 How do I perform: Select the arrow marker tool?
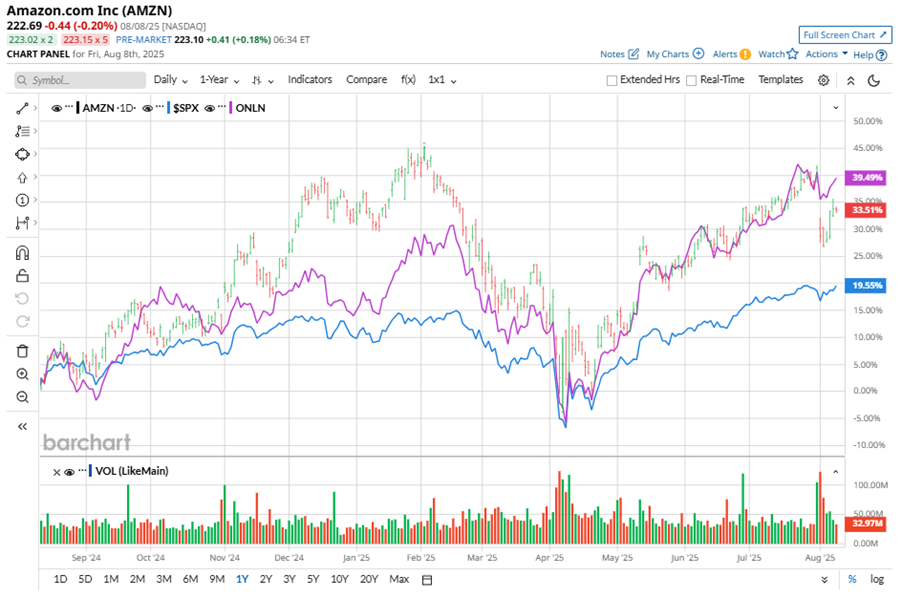(22, 178)
